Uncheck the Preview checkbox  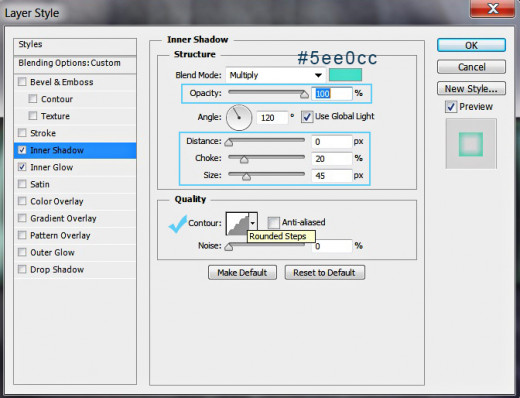click(x=451, y=107)
